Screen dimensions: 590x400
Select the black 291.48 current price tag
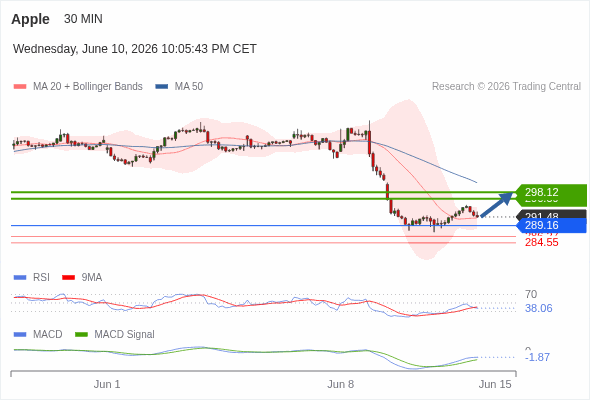(x=551, y=215)
